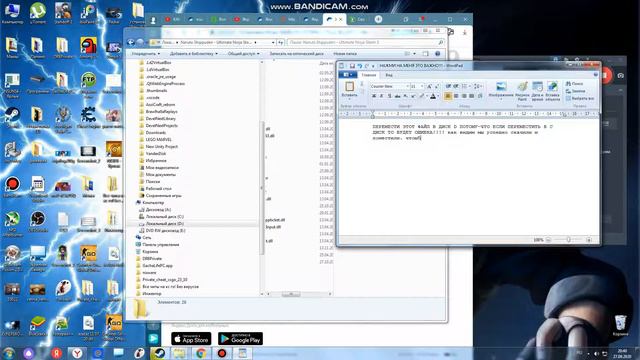Click the Google Play badge in the browser
Screen dimensions: 640x360
[x=240, y=339]
